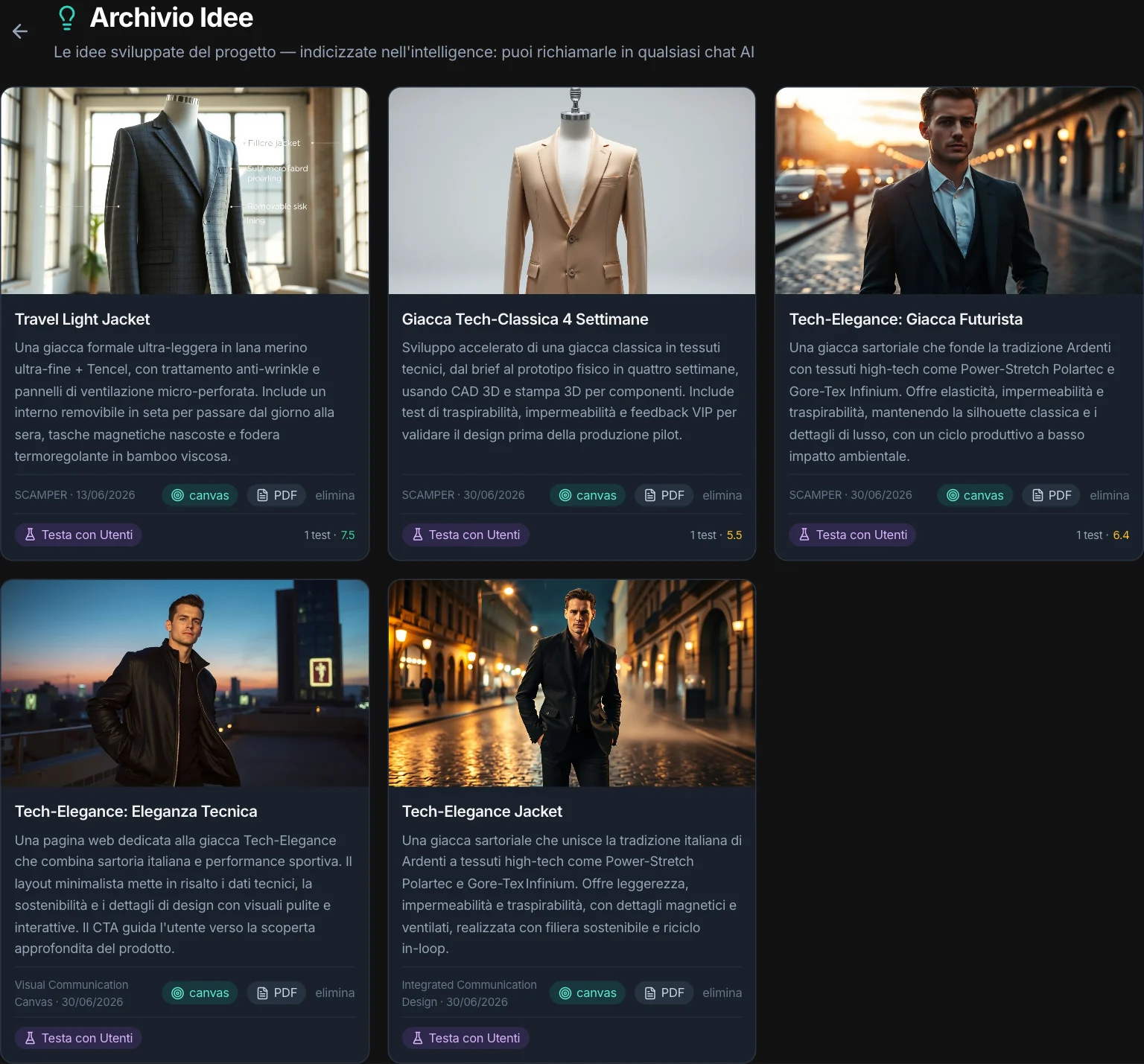Open the beige jacket image of Giacca Tech-Classica
1144x1064 pixels.
(572, 191)
